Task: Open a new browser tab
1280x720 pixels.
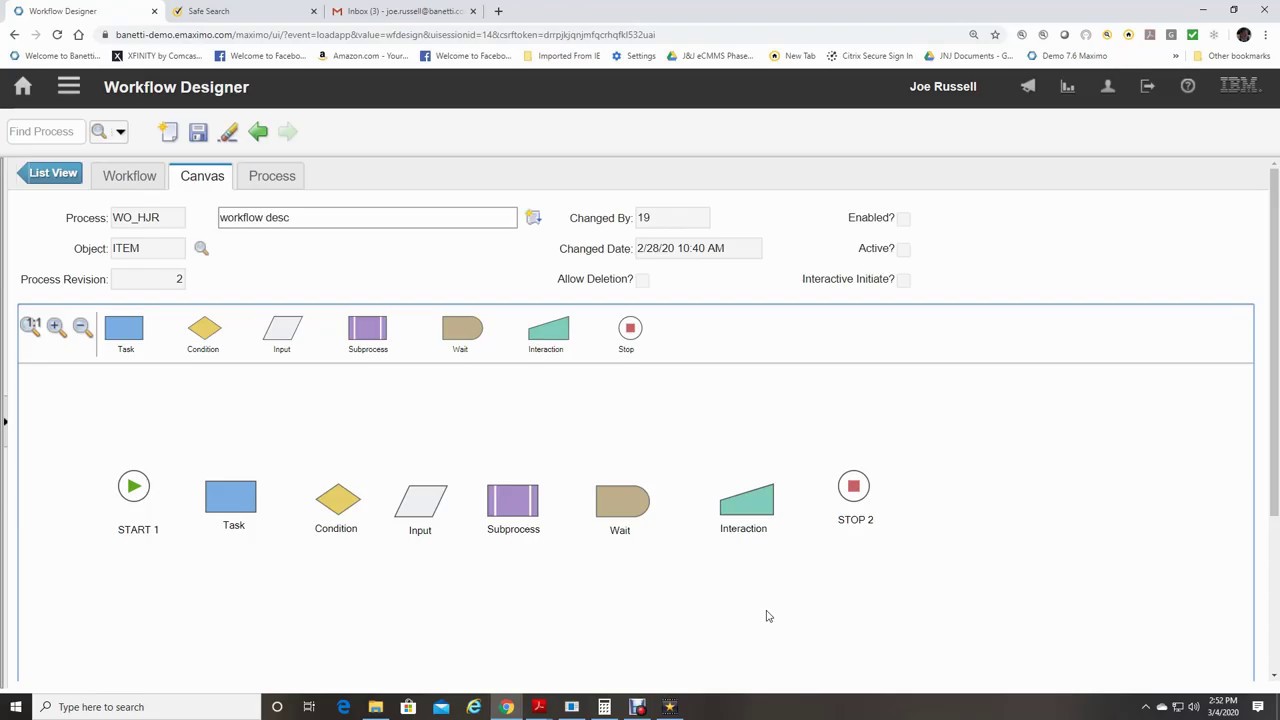Action: click(x=499, y=11)
